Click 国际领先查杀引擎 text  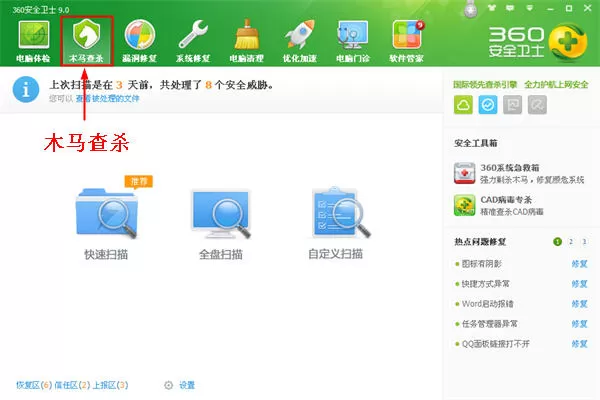(x=485, y=84)
